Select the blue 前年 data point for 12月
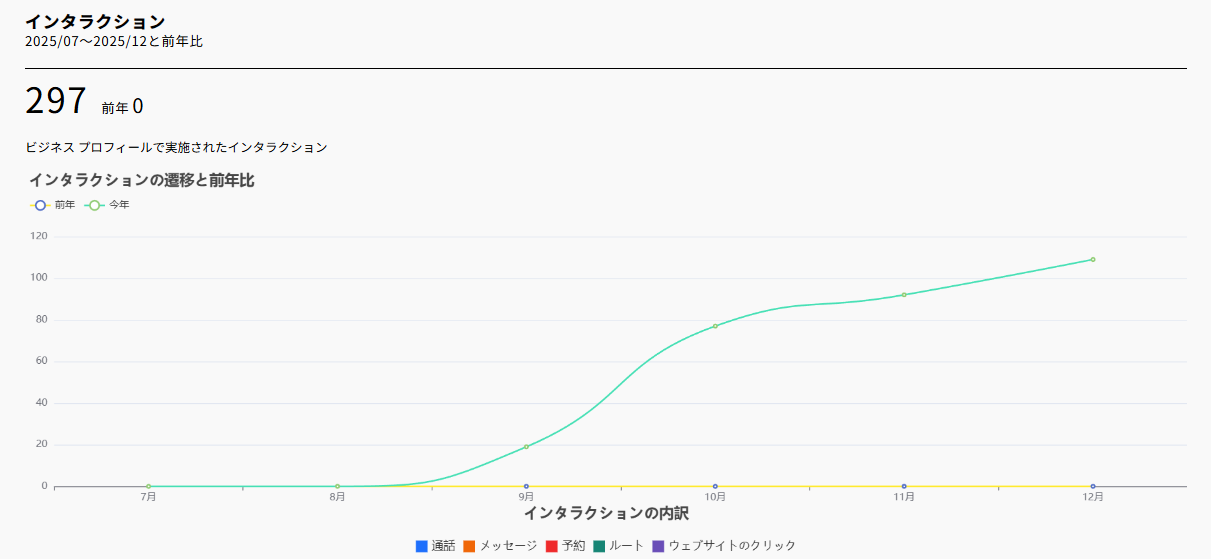1211x559 pixels. (1093, 486)
